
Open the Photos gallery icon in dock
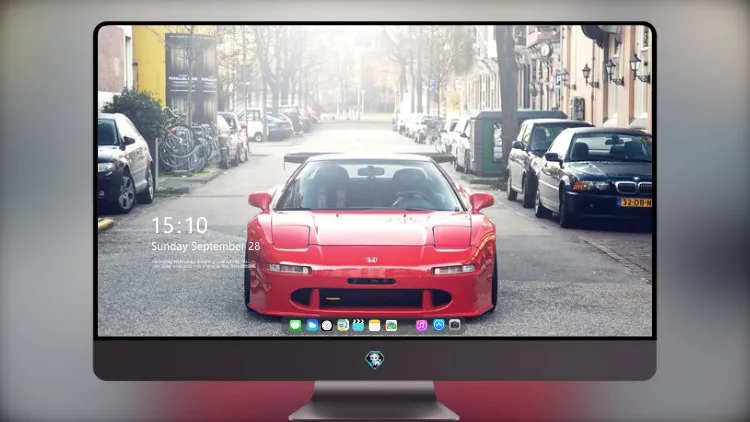tap(391, 325)
